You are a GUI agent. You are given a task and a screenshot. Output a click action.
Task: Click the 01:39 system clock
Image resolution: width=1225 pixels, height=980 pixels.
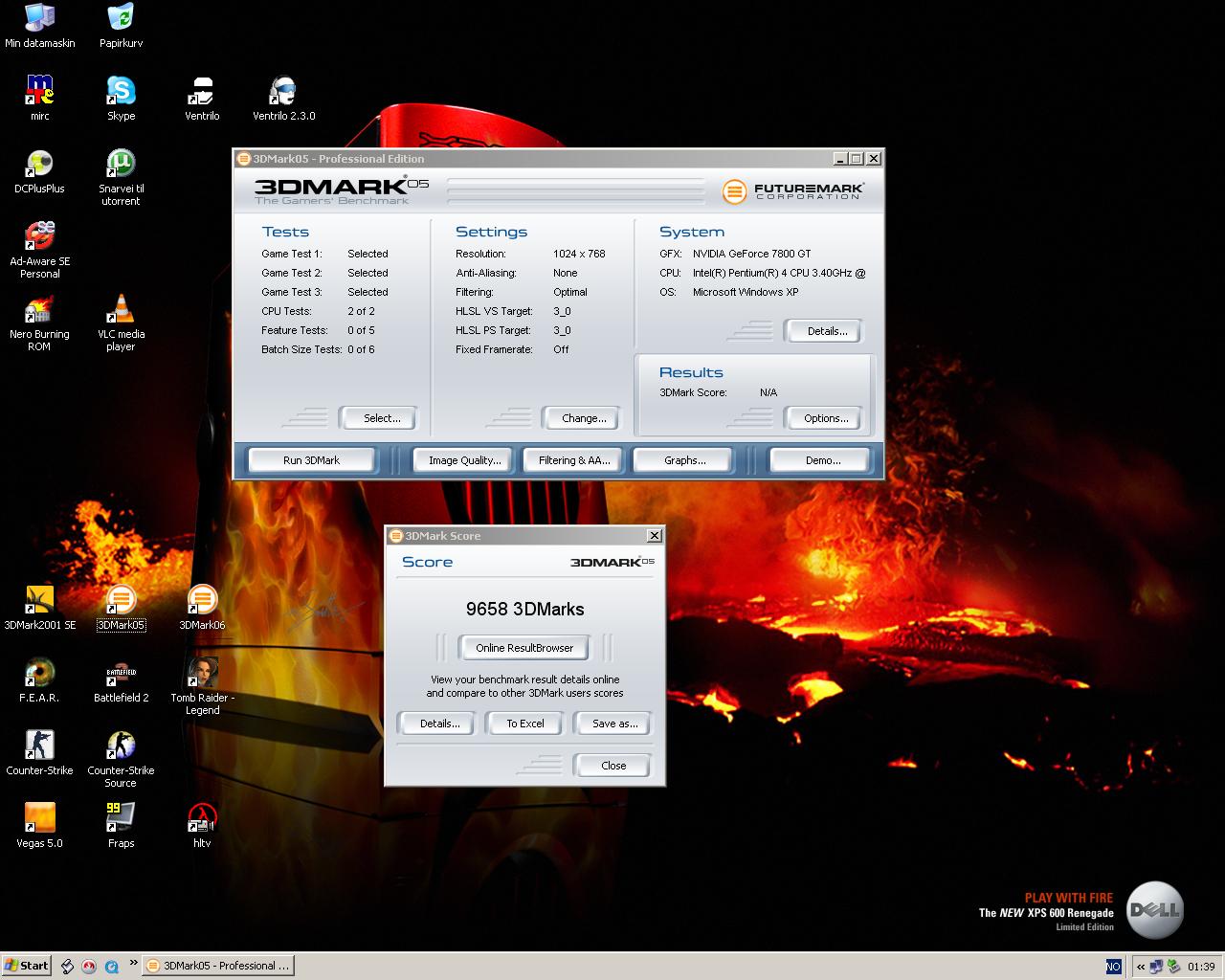click(x=1201, y=967)
